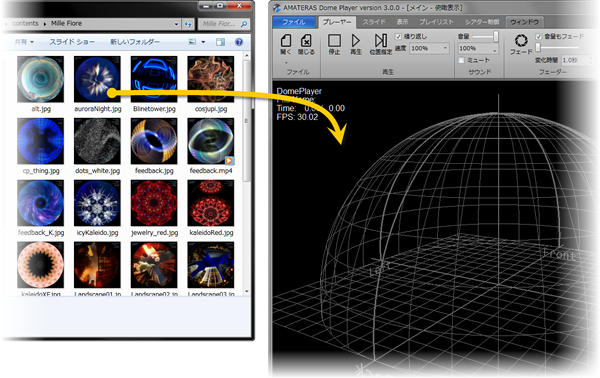The height and width of the screenshot is (378, 600).
Task: Click the slideshow (スライド ショー) button
Action: (72, 42)
